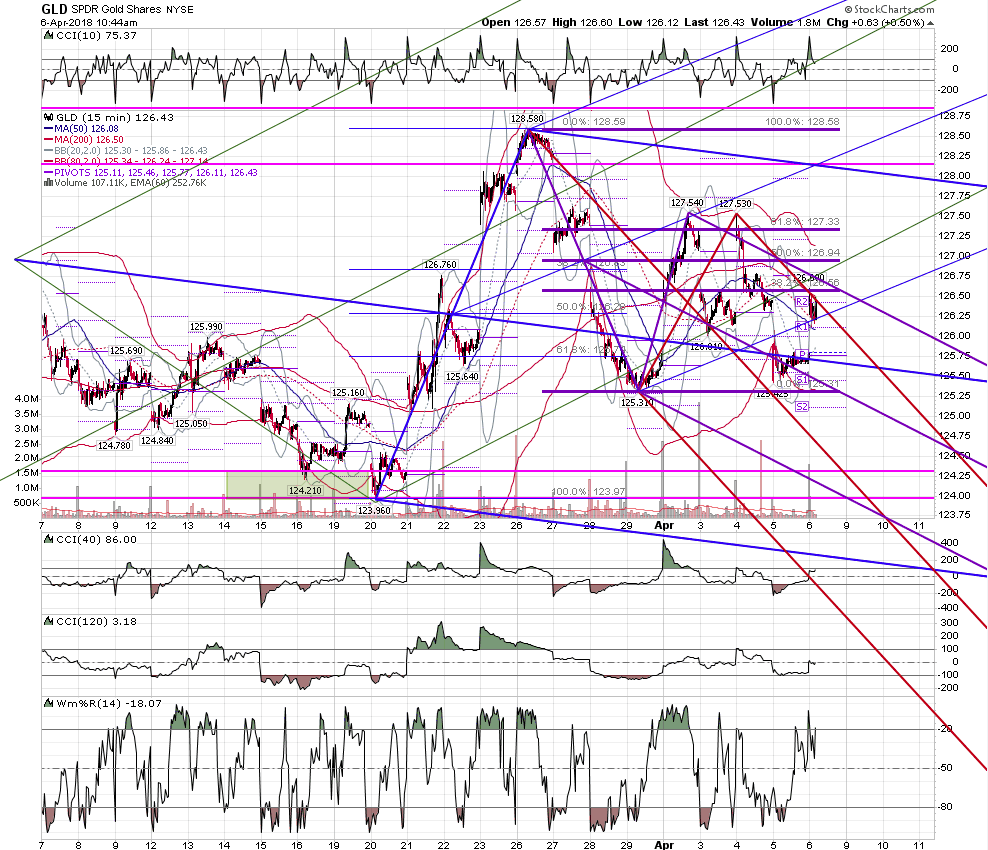The height and width of the screenshot is (850, 988).
Task: Click the CCI(10) indicator area icon
Action: pyautogui.click(x=49, y=36)
